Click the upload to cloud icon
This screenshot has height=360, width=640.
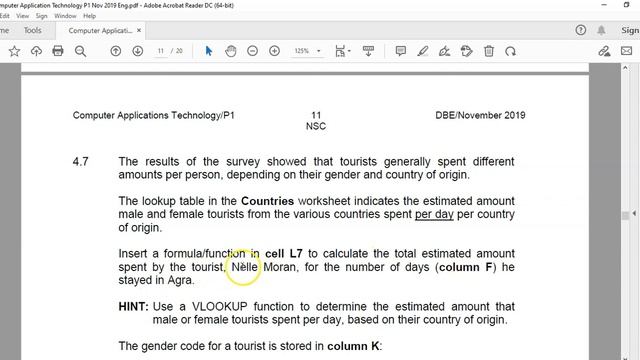click(x=36, y=51)
